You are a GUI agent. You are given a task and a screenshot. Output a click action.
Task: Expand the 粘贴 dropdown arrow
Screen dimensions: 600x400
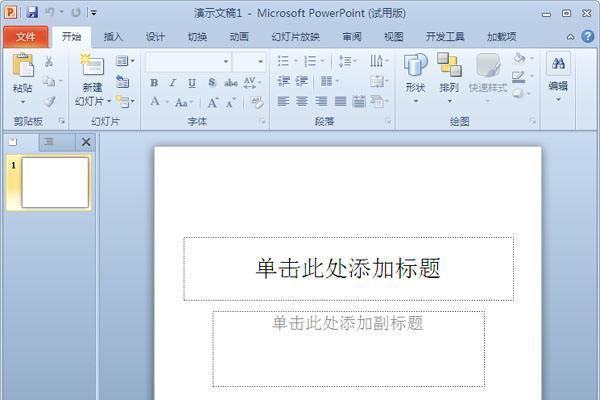(23, 102)
